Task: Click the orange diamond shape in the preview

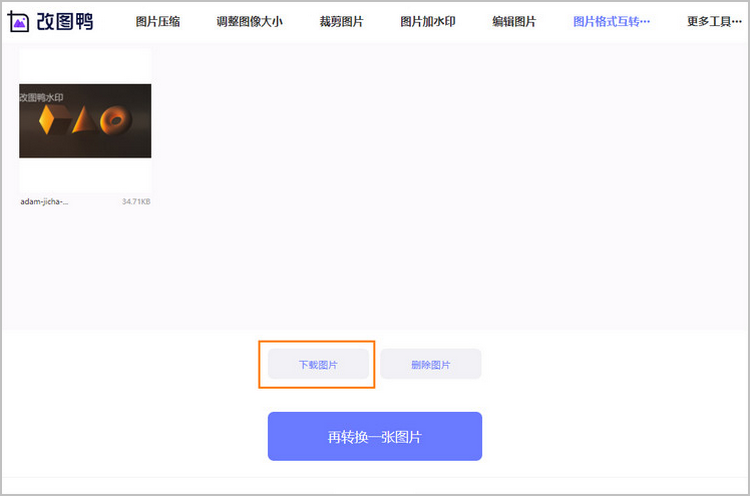Action: (x=48, y=121)
